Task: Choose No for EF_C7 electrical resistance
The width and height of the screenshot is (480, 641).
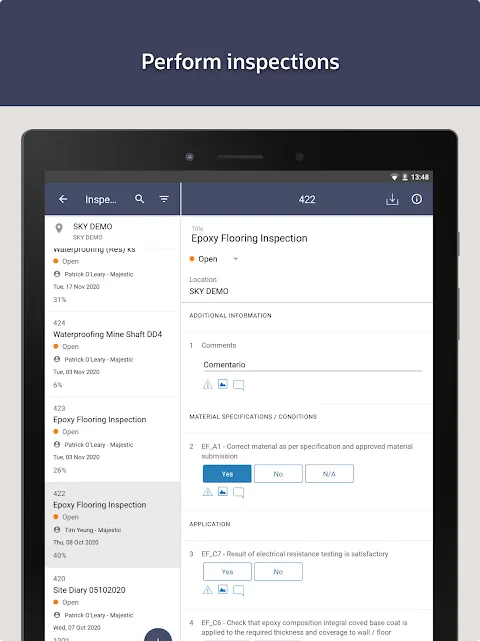Action: pos(278,572)
